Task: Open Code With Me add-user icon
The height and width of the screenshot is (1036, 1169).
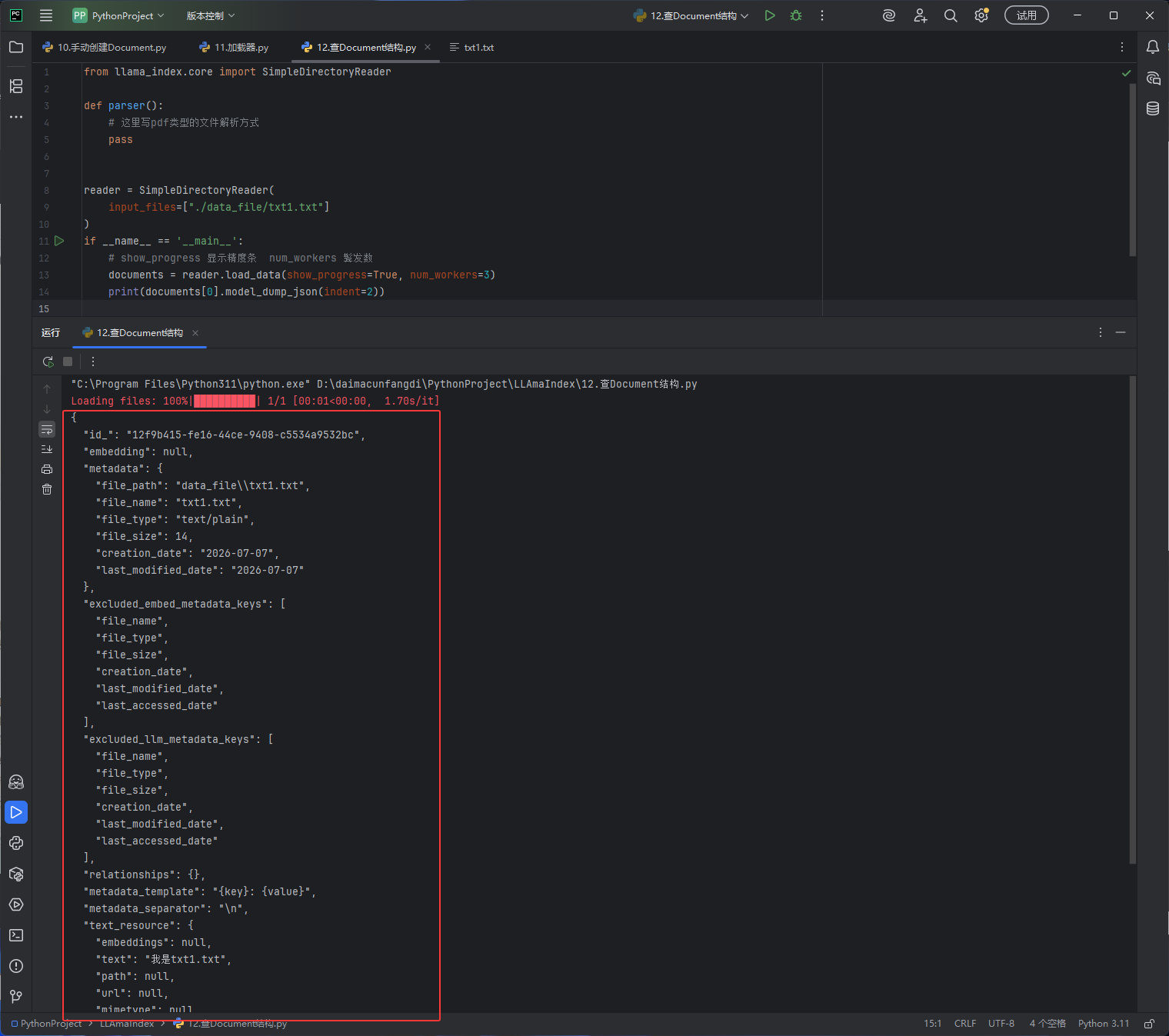Action: click(920, 15)
